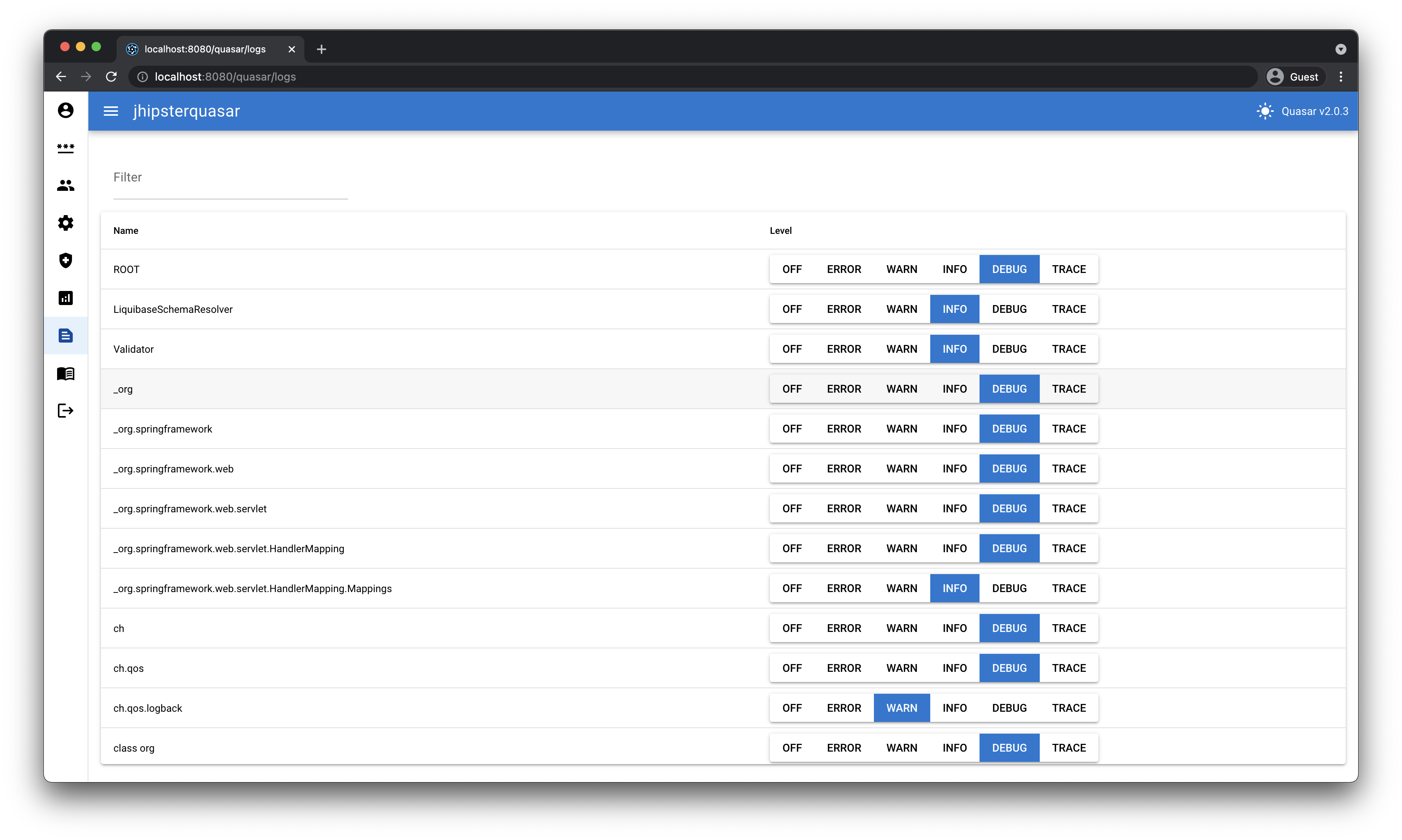Set ROOT logger level to TRACE
The width and height of the screenshot is (1402, 840).
tap(1068, 269)
